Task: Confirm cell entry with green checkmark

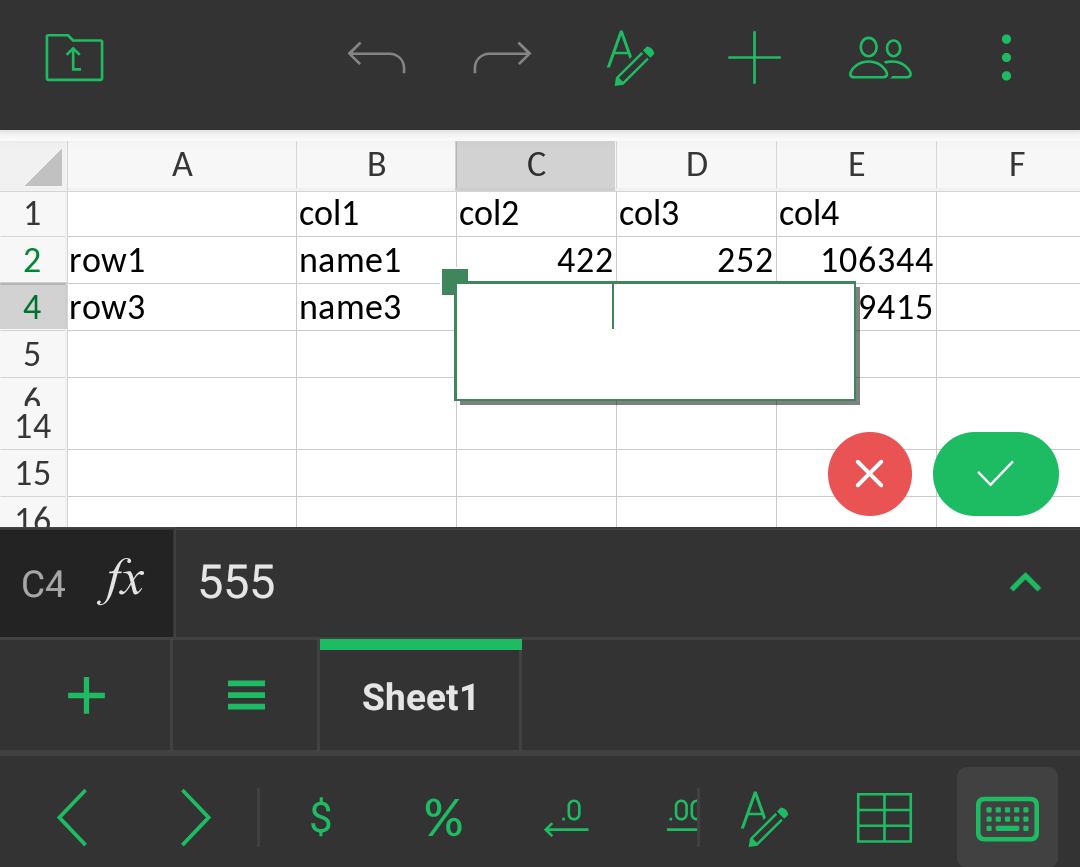Action: click(995, 474)
